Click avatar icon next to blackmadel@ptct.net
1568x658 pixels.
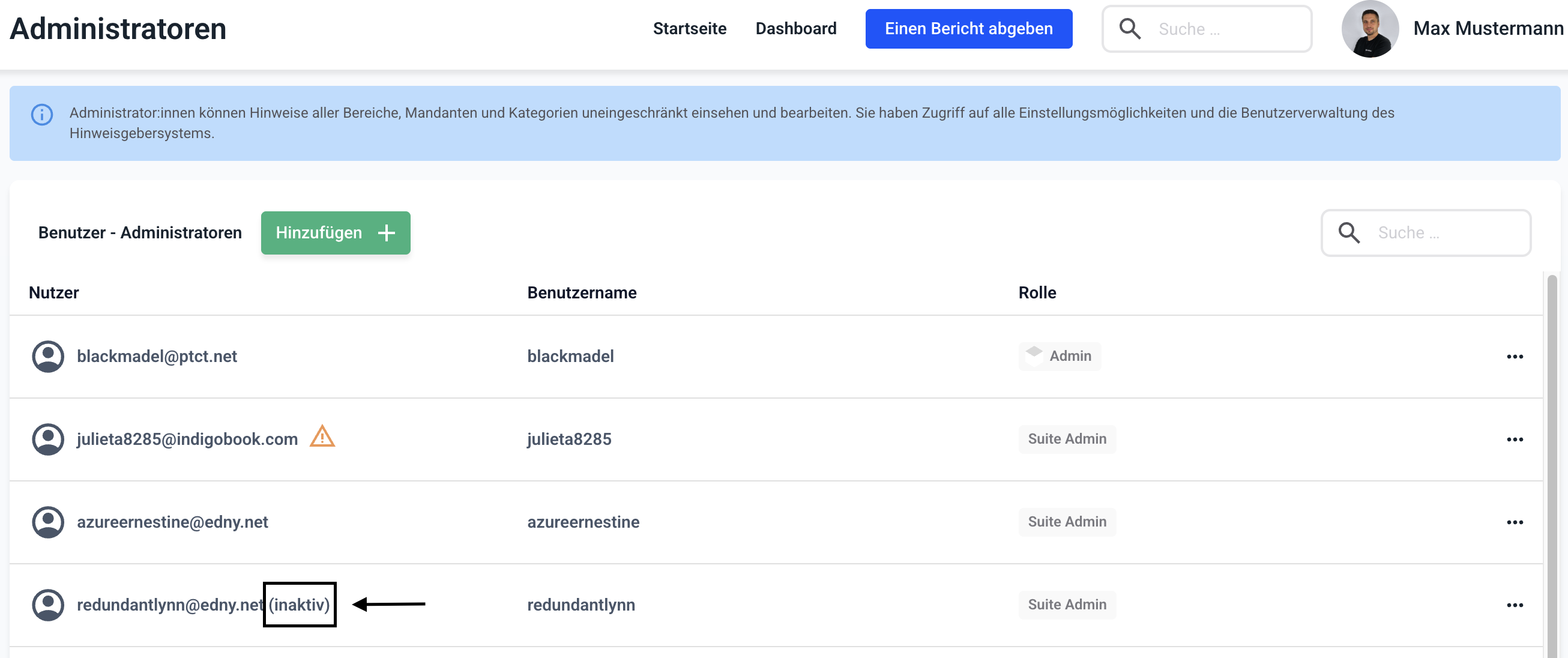[x=48, y=356]
